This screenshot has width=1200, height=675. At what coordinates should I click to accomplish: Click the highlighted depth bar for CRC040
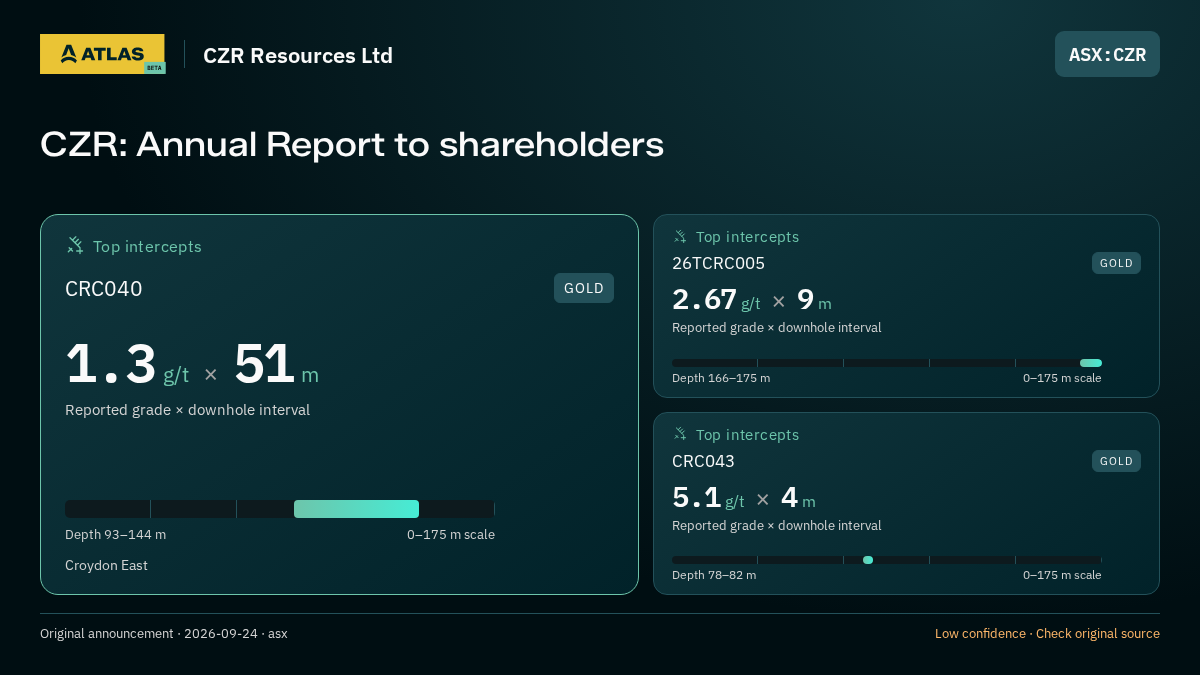tap(356, 509)
